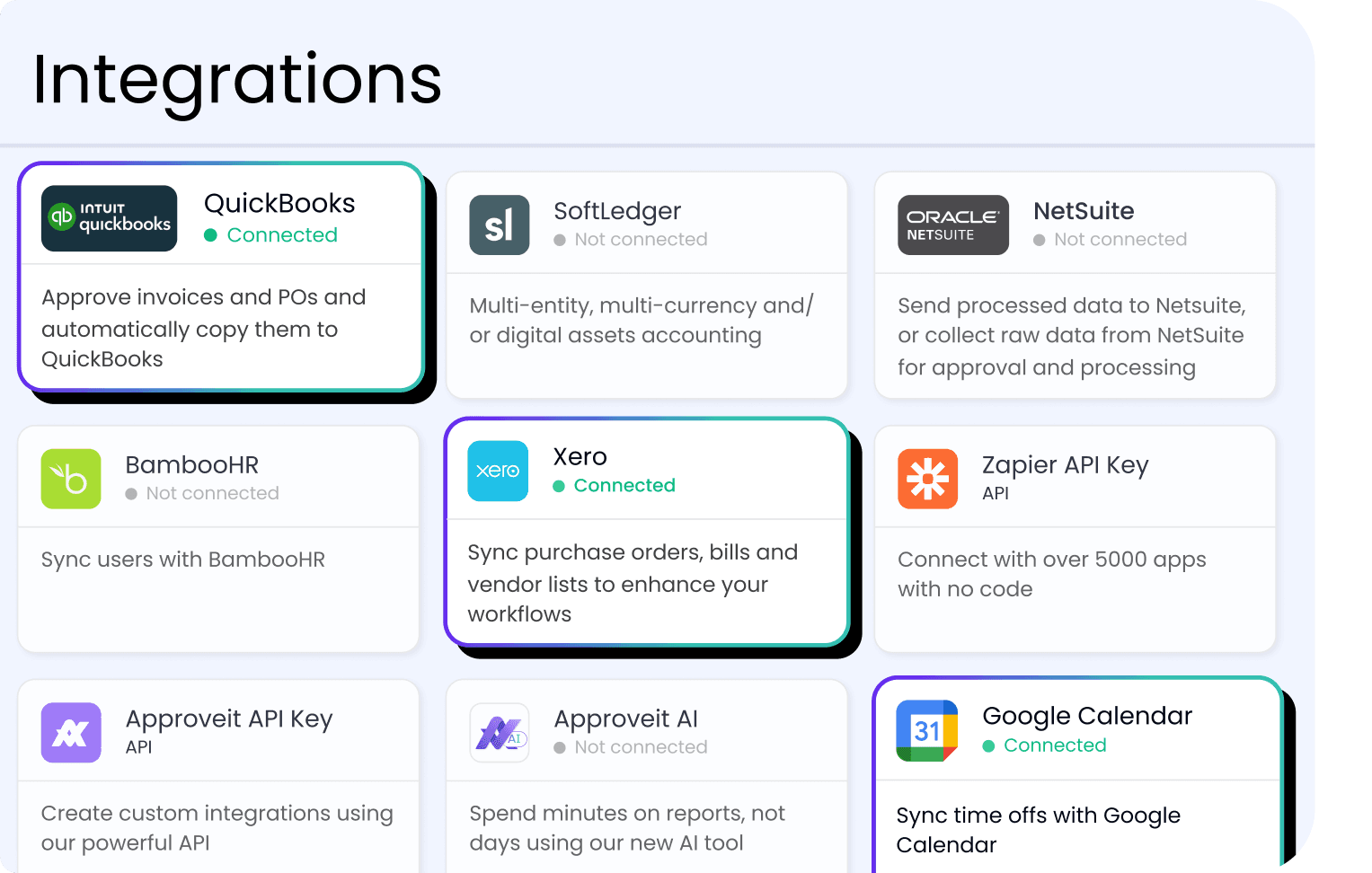Click 'Connect with over 5000 apps' description

1052,574
